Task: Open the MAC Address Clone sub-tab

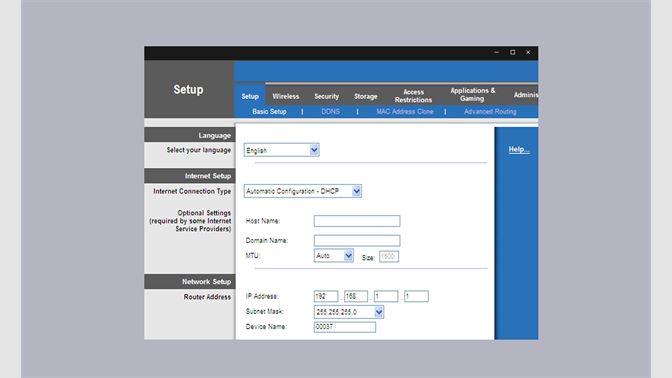Action: [x=405, y=111]
